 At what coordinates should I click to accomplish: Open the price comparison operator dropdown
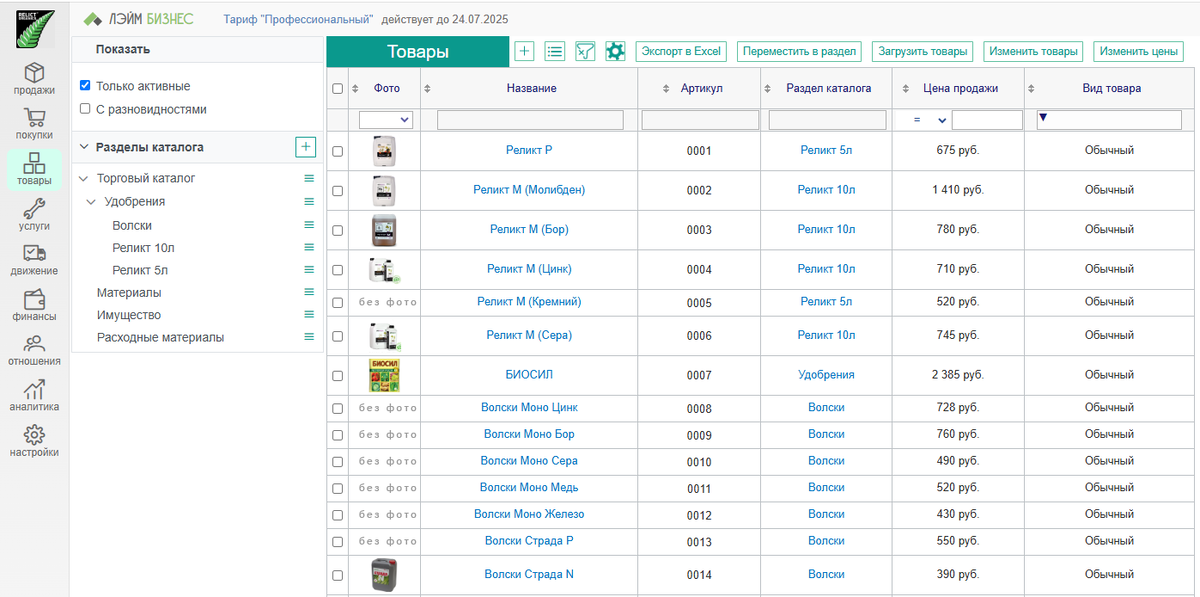[x=929, y=120]
